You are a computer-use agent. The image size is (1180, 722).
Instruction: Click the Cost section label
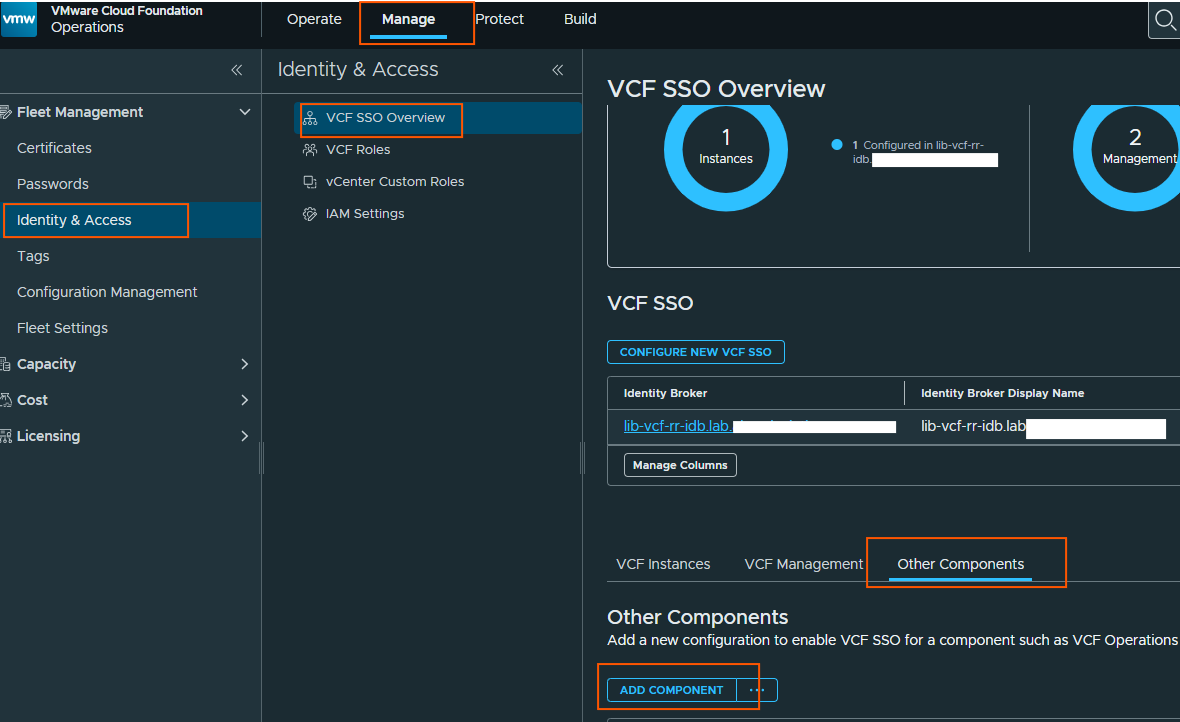(x=32, y=401)
